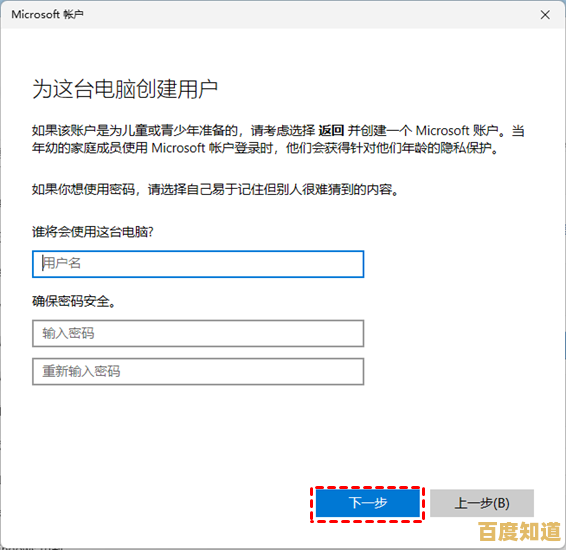Close the Microsoft 帐户 dialog
Screen dimensions: 566x550
[545, 15]
